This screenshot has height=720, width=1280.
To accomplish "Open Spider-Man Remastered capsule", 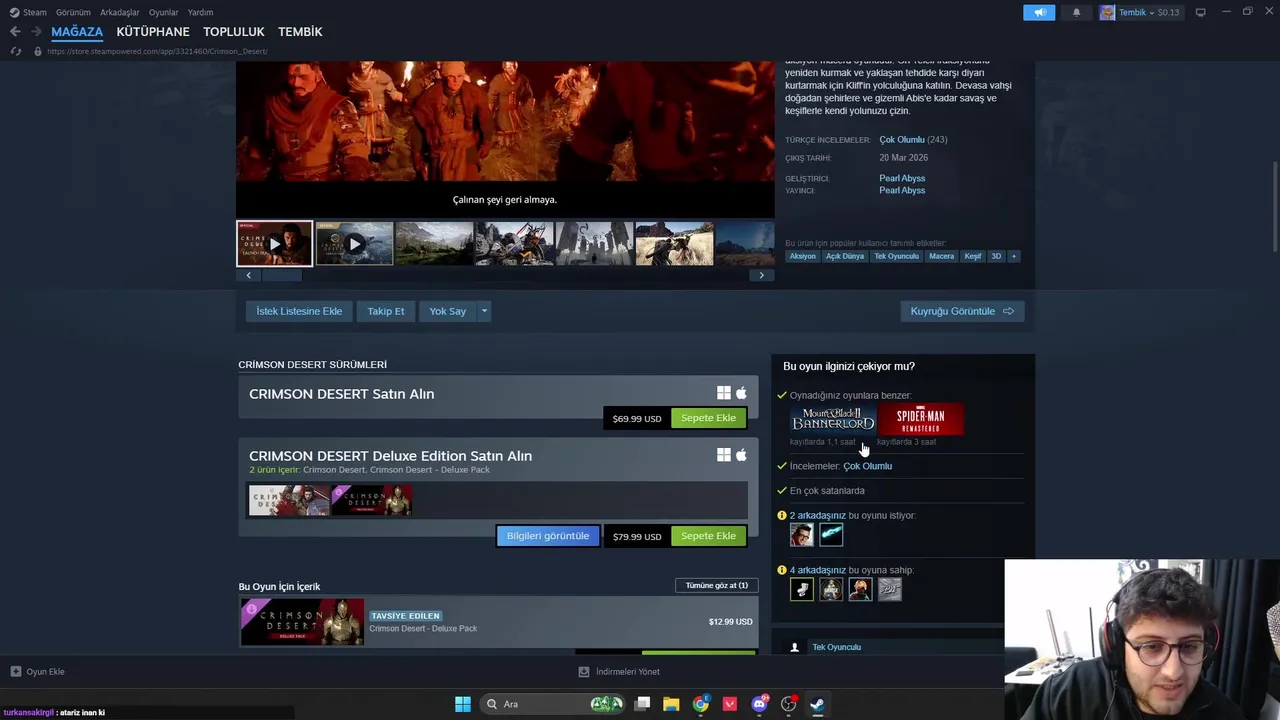I will tap(920, 419).
